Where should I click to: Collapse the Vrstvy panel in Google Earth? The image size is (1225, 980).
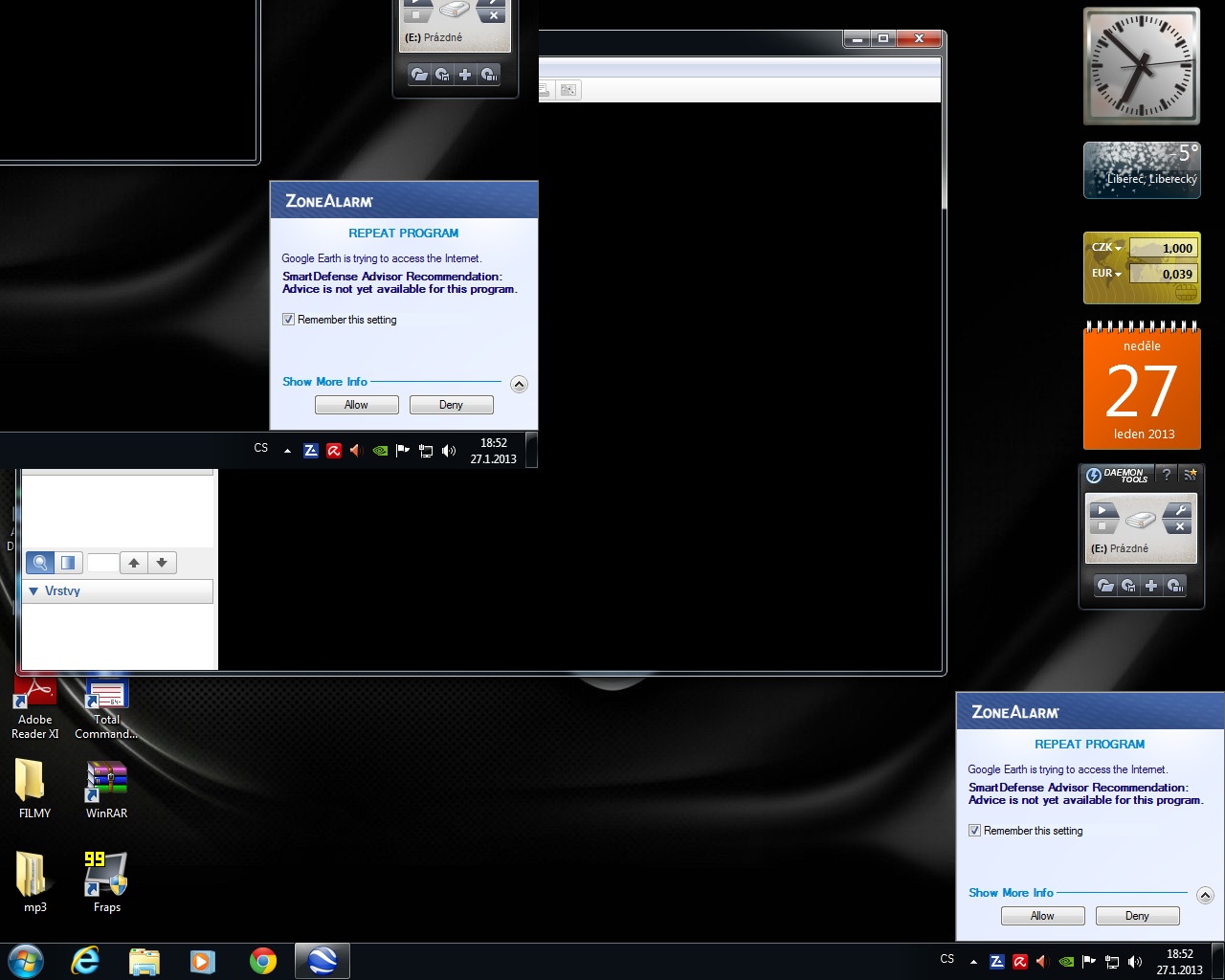coord(33,591)
